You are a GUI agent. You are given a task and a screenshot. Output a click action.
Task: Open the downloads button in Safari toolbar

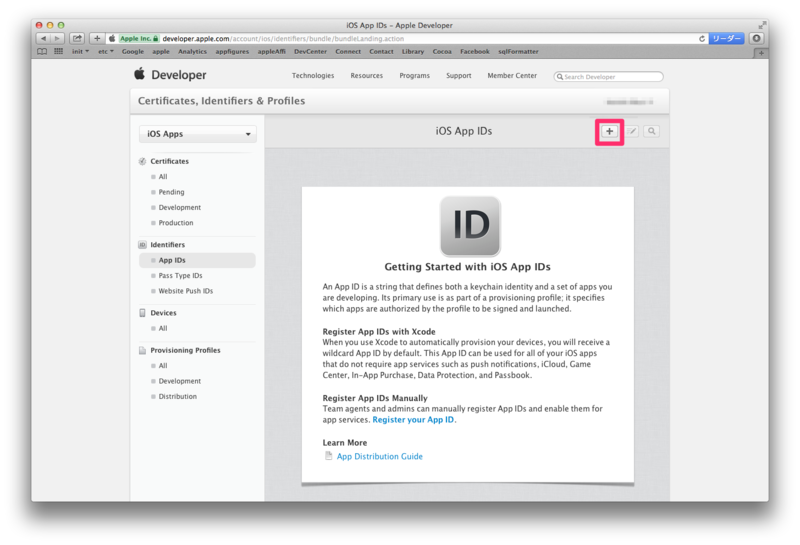click(x=757, y=38)
